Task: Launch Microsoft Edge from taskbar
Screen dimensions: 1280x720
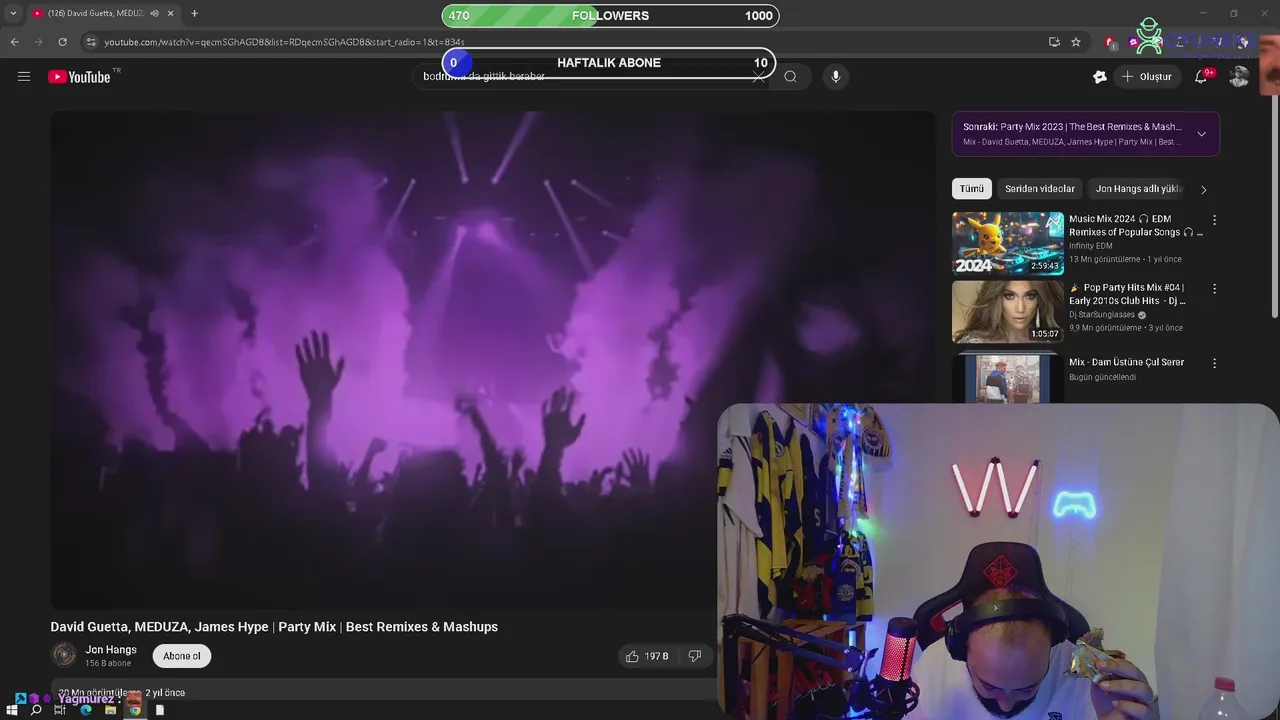Action: pos(85,710)
